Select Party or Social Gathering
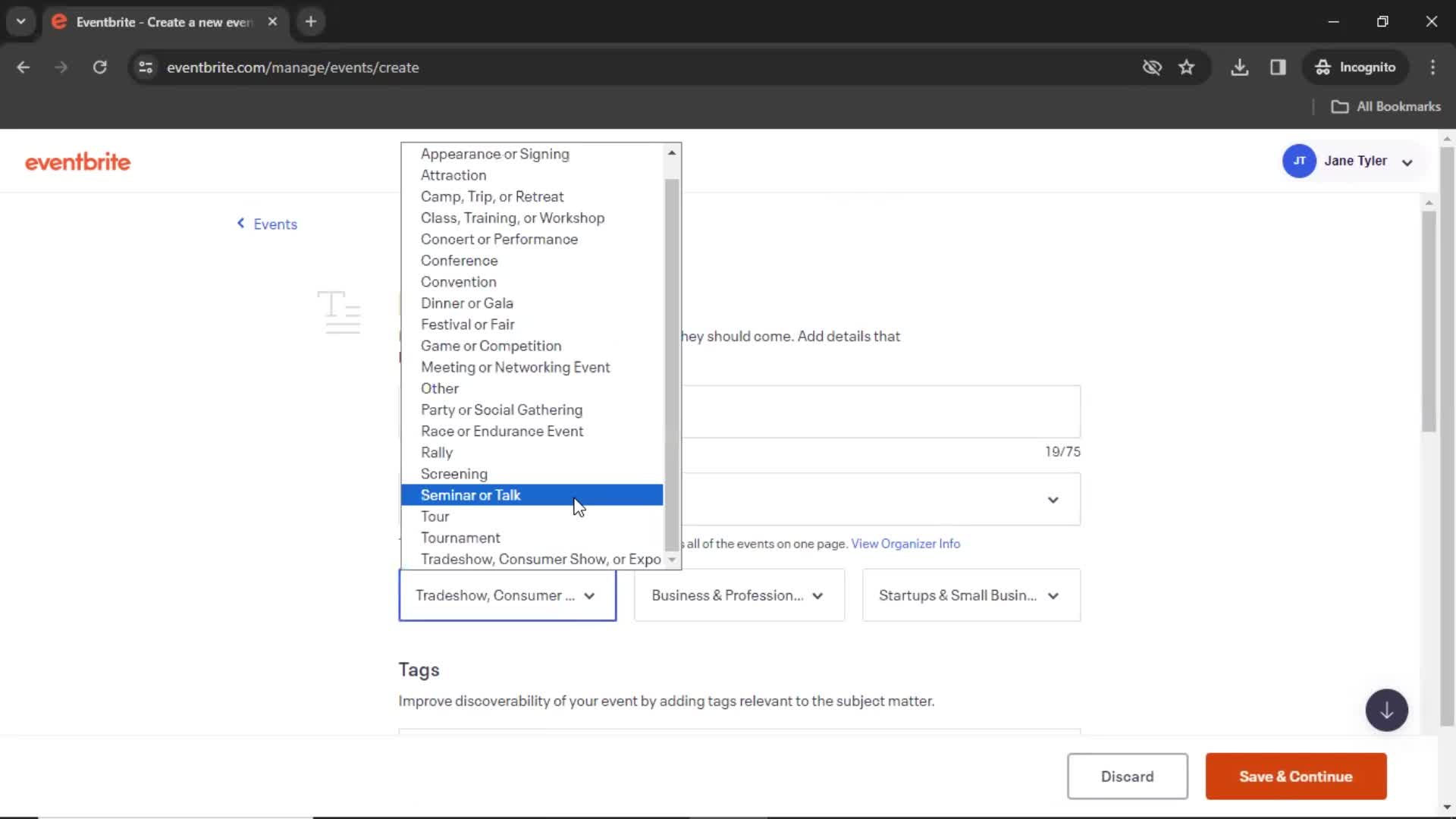Viewport: 1456px width, 819px height. pos(532,409)
